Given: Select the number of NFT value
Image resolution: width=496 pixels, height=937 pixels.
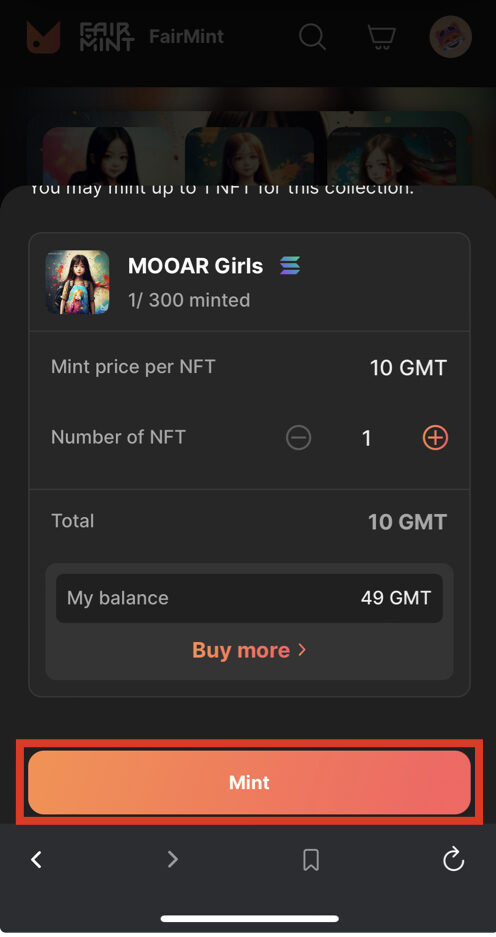Looking at the screenshot, I should tap(366, 439).
